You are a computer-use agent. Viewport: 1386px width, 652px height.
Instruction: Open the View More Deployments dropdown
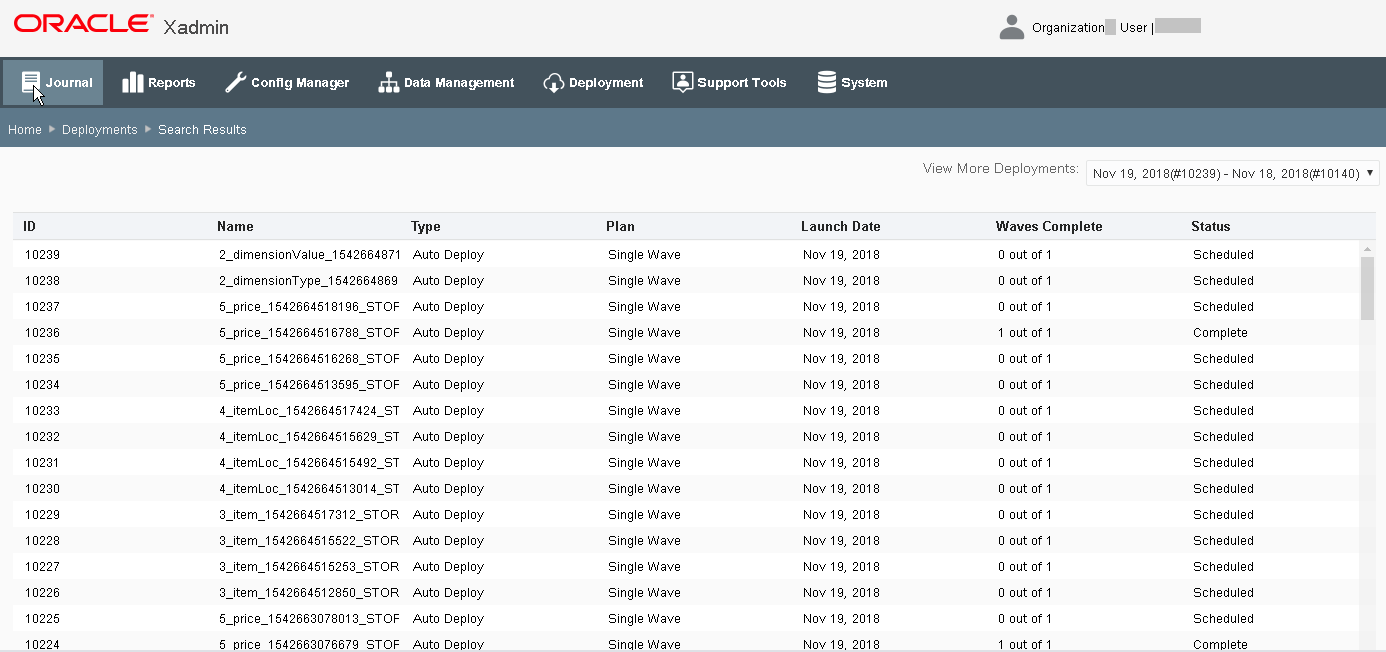pos(1233,173)
